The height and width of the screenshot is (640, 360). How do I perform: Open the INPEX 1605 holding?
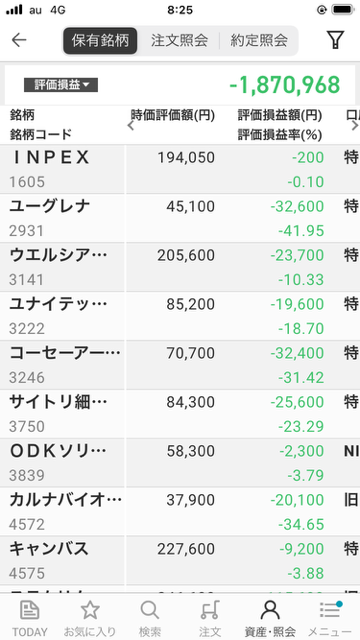(x=180, y=169)
